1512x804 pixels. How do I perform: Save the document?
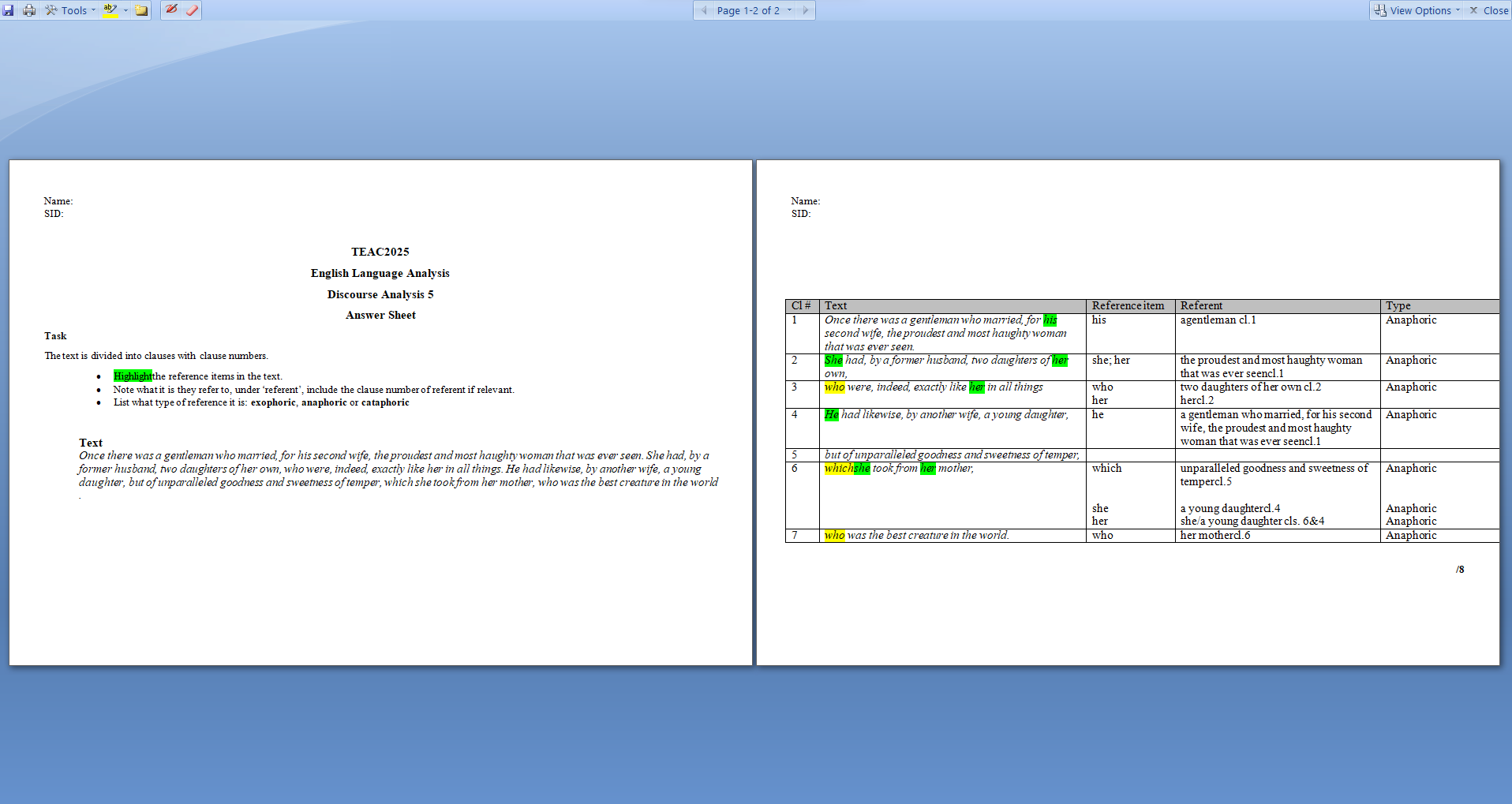[x=9, y=10]
